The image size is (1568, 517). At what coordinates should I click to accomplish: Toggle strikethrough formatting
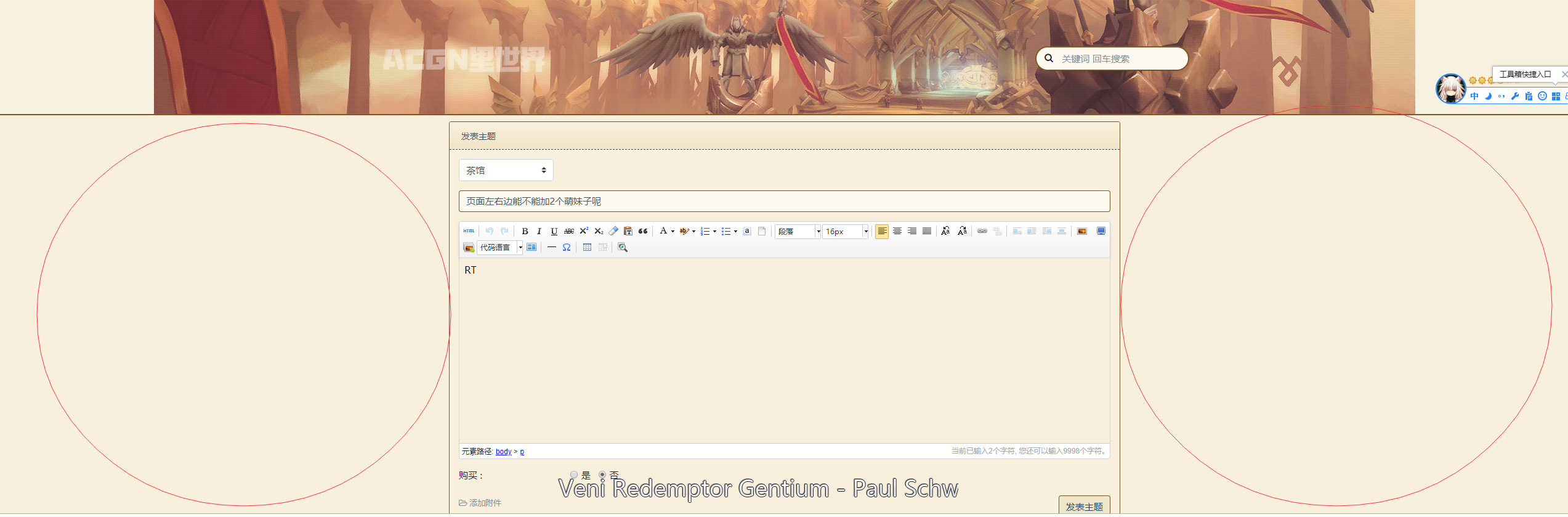(x=569, y=231)
